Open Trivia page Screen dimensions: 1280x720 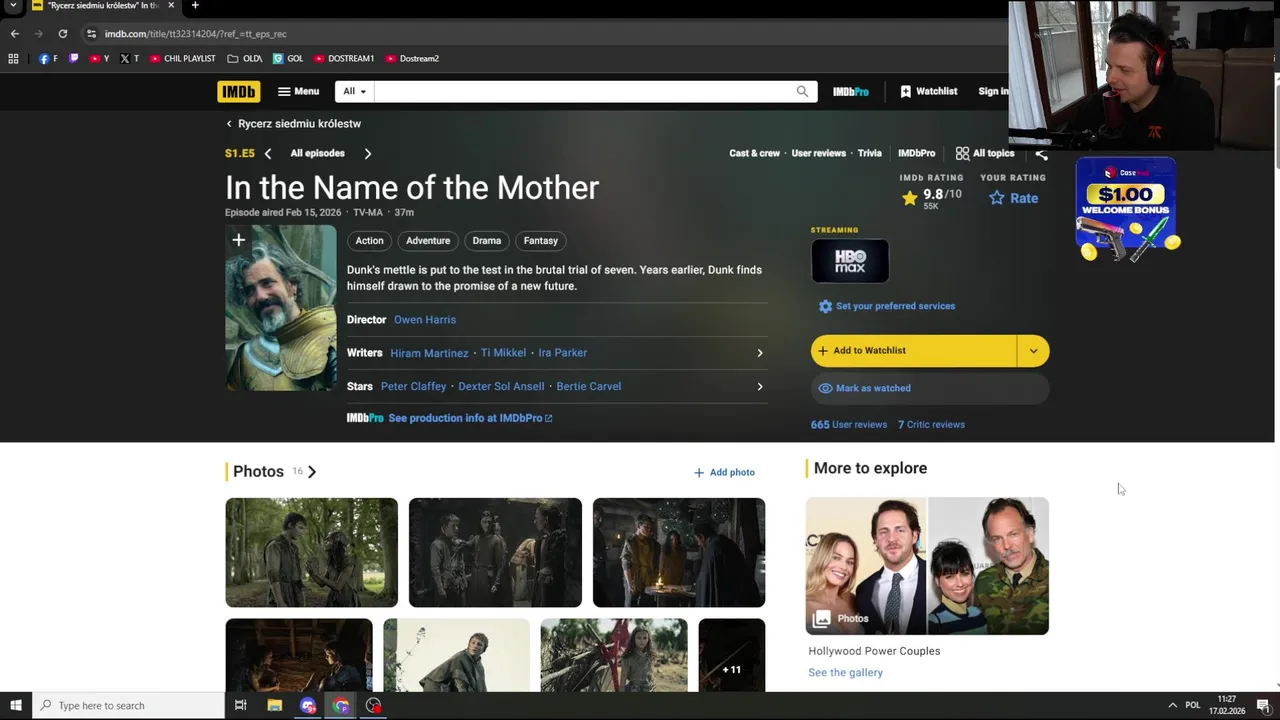pyautogui.click(x=870, y=153)
